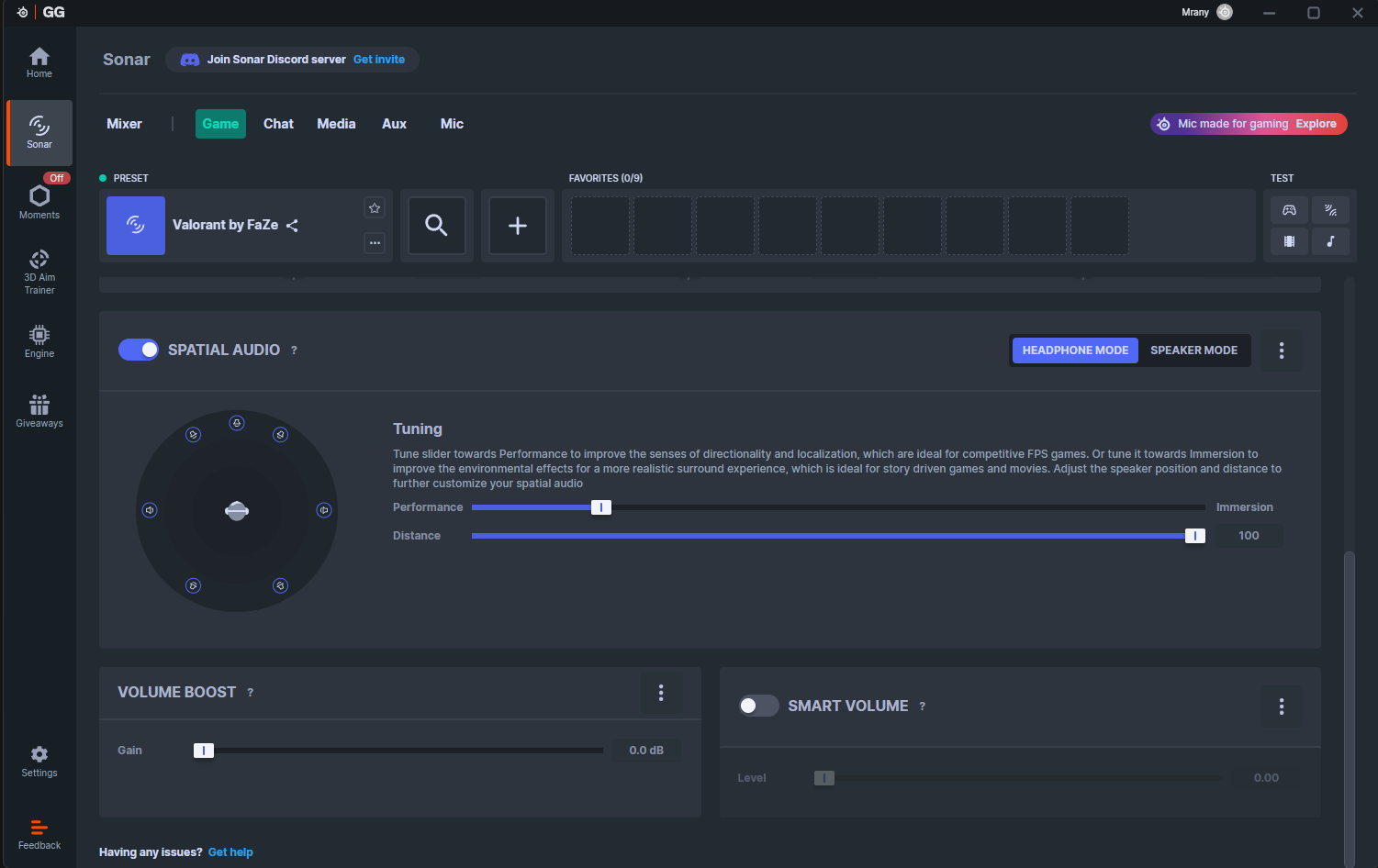Image resolution: width=1378 pixels, height=868 pixels.
Task: Open Volume Boost three-dot options menu
Action: coord(661,693)
